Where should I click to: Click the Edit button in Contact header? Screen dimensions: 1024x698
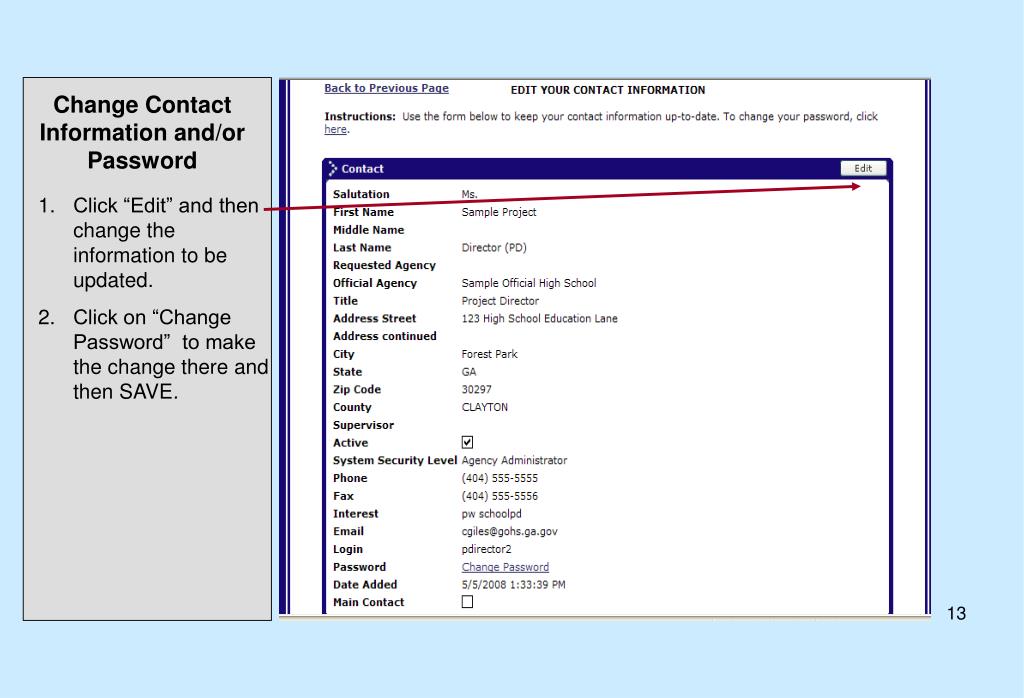pyautogui.click(x=863, y=168)
